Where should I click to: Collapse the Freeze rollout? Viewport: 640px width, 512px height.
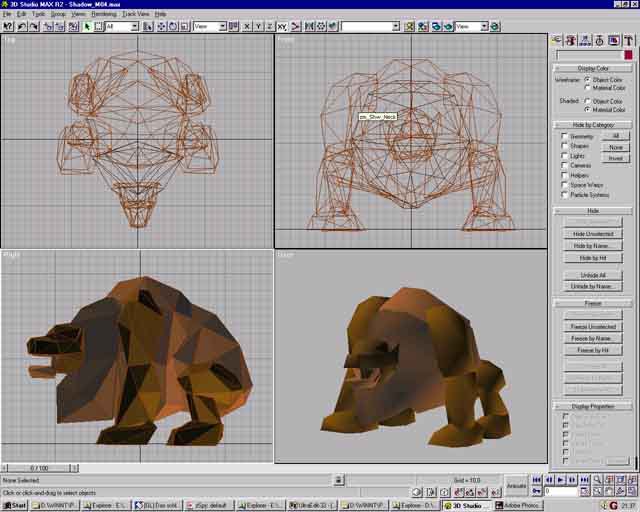[x=594, y=302]
